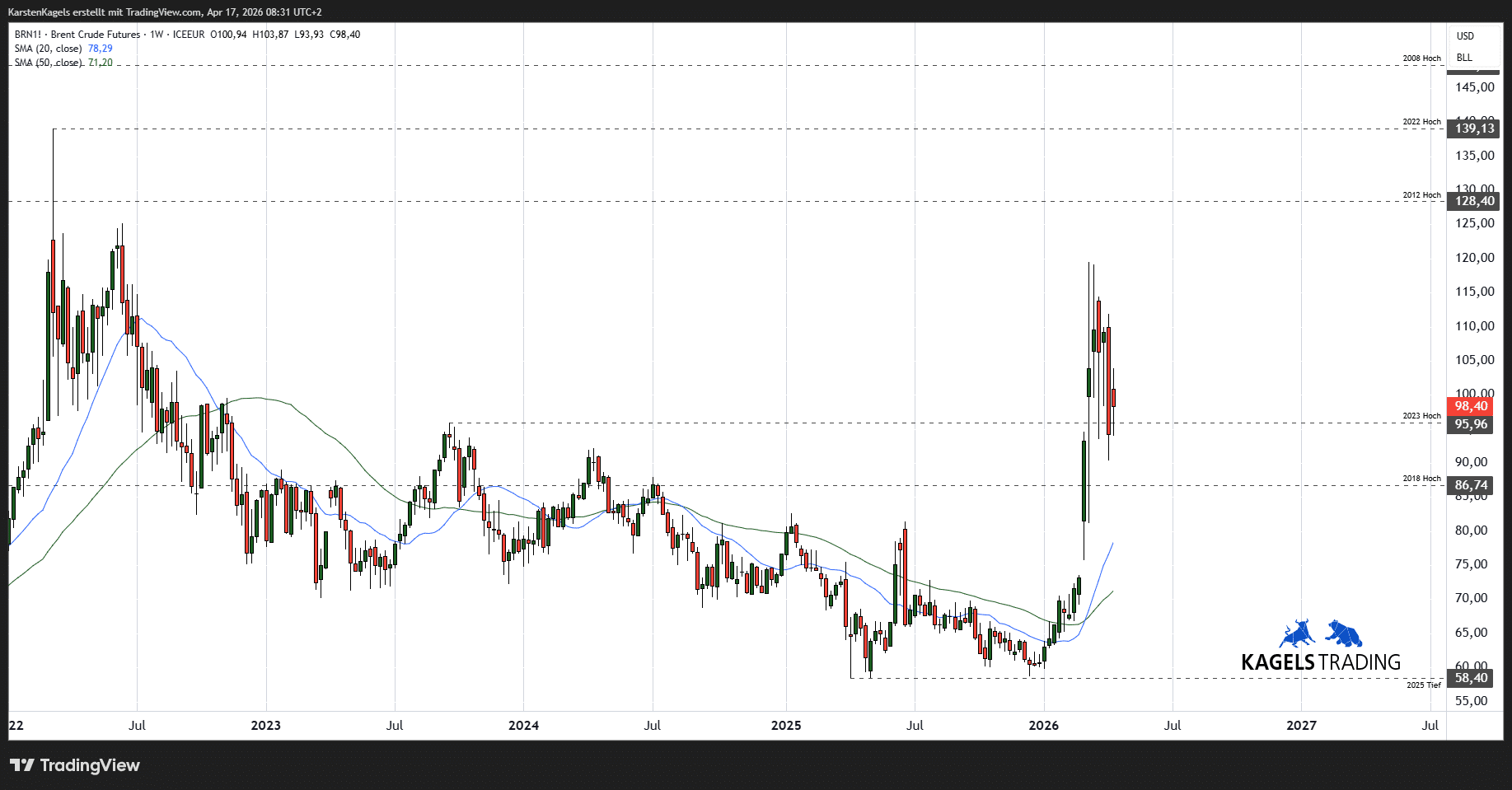This screenshot has height=790, width=1512.
Task: Click the KAGELS TRADING watermark text
Action: tap(1320, 662)
